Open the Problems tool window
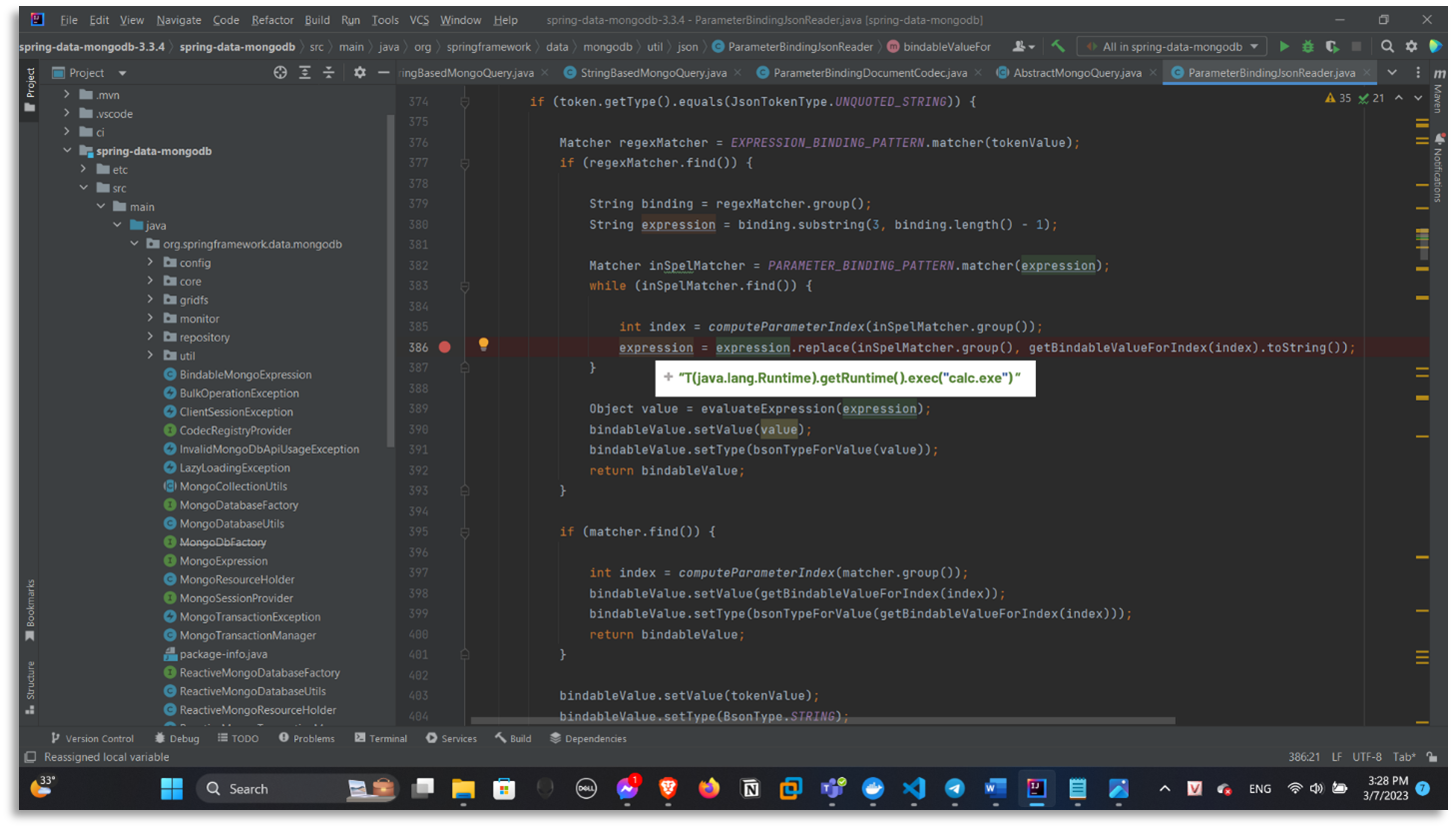The width and height of the screenshot is (1454, 829). click(x=306, y=739)
